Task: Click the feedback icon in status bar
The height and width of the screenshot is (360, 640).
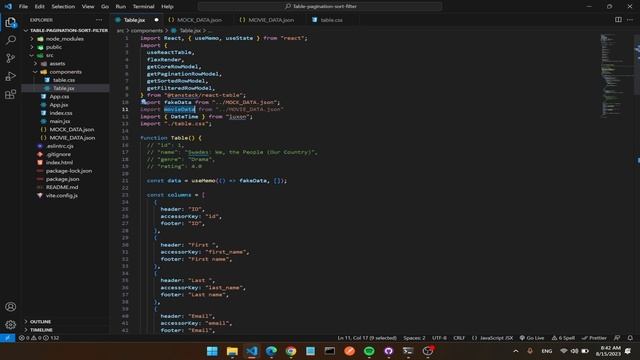Action: (x=617, y=338)
